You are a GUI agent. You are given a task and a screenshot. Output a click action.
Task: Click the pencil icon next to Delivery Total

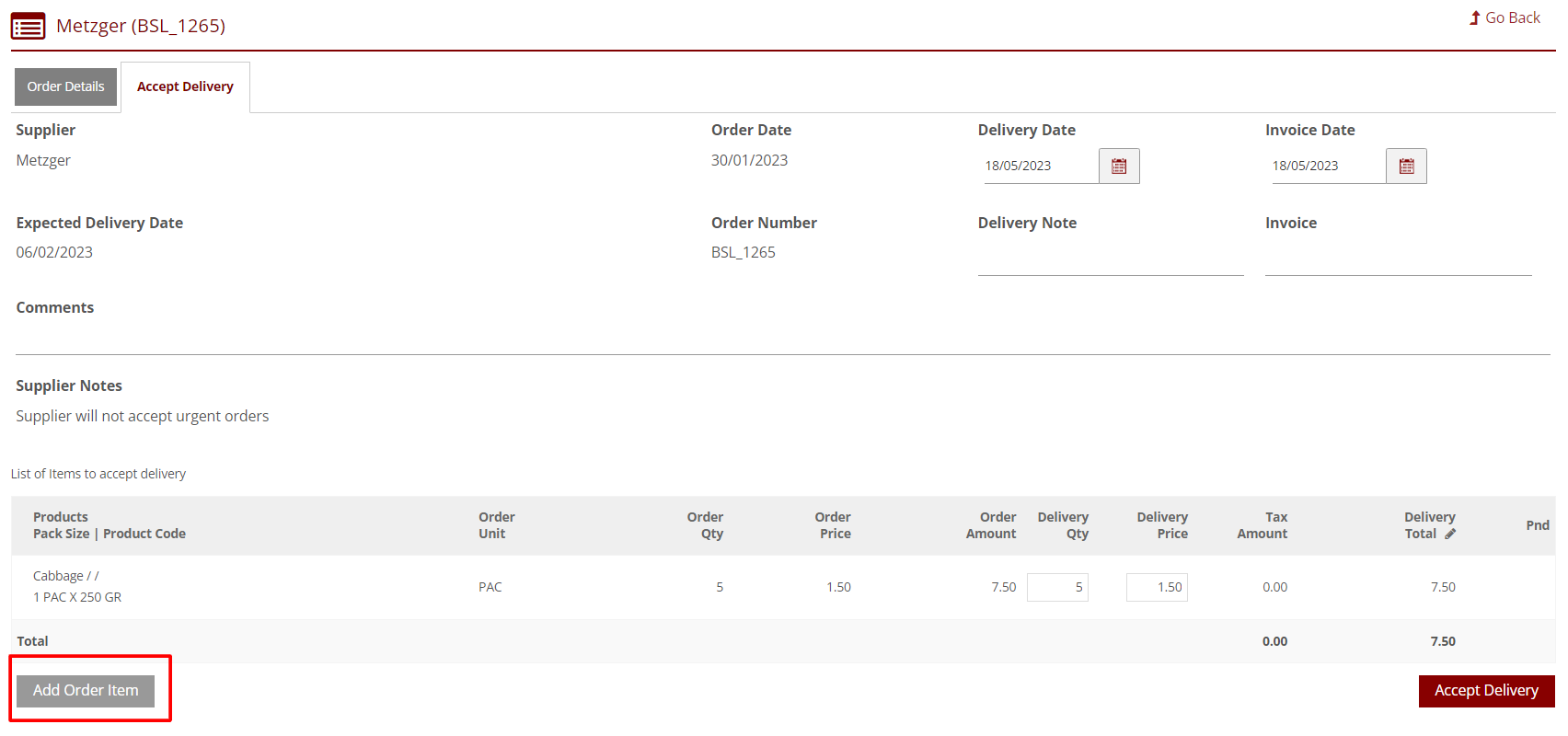pyautogui.click(x=1450, y=535)
